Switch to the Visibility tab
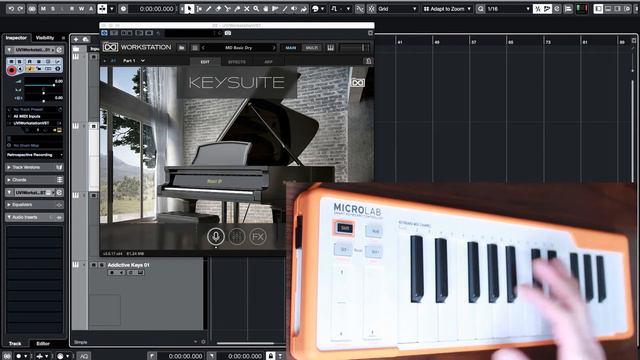 [x=45, y=38]
